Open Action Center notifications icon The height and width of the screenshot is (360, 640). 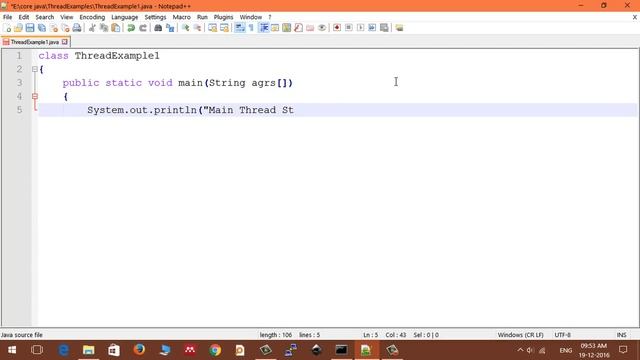coord(623,350)
